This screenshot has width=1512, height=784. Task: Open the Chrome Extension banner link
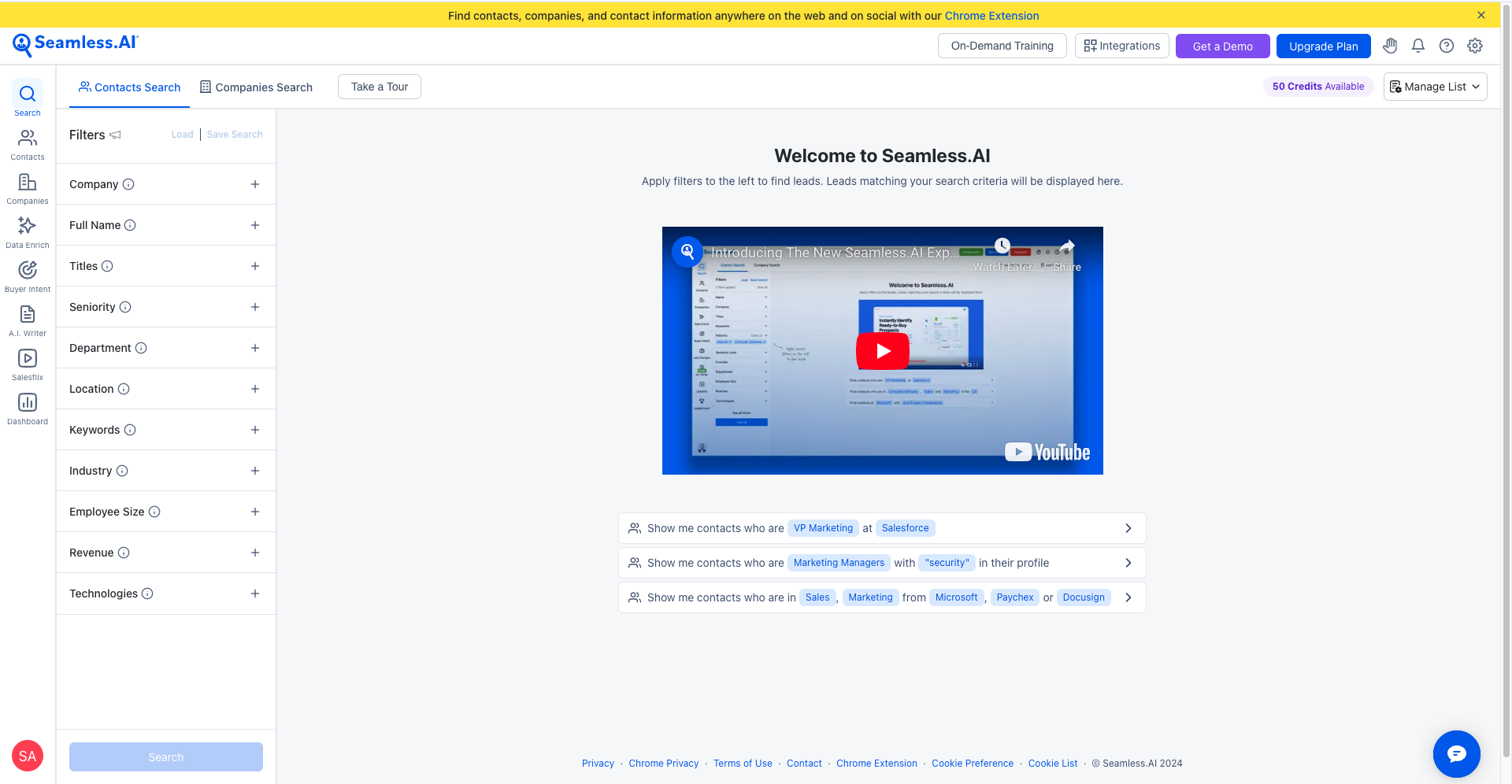[991, 16]
